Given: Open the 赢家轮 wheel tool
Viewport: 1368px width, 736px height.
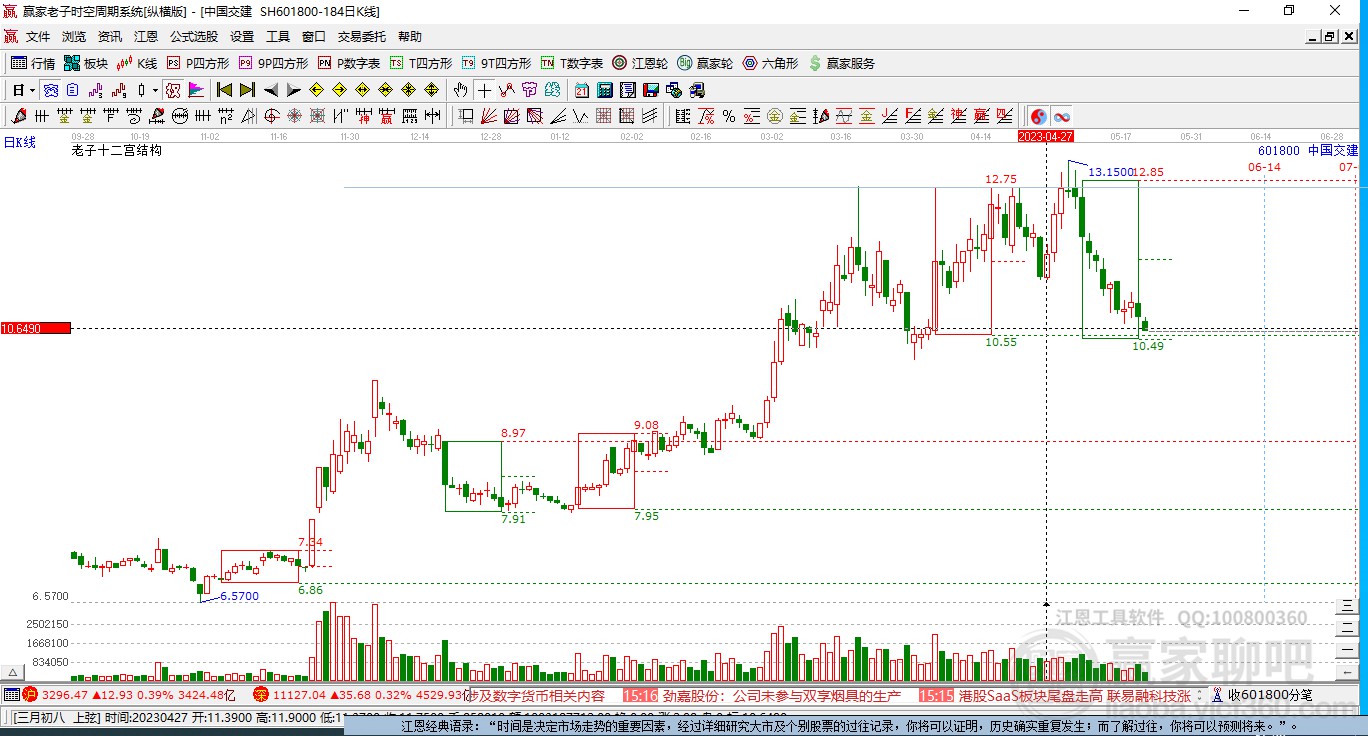Looking at the screenshot, I should click(705, 63).
